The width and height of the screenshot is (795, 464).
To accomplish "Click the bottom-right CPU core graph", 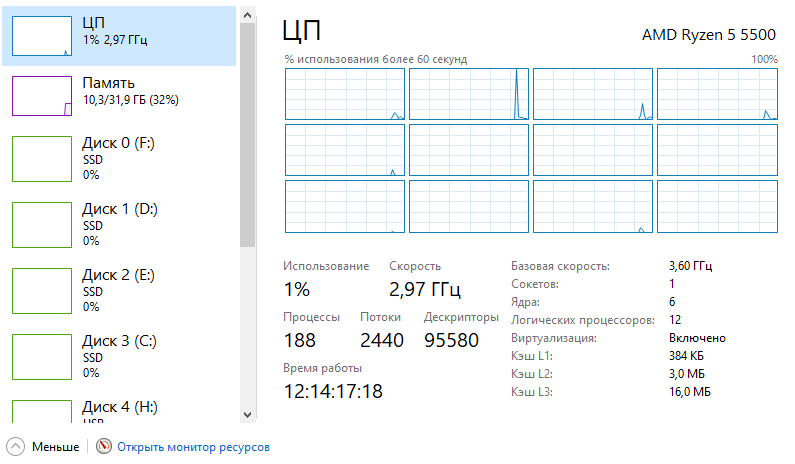I will [716, 207].
